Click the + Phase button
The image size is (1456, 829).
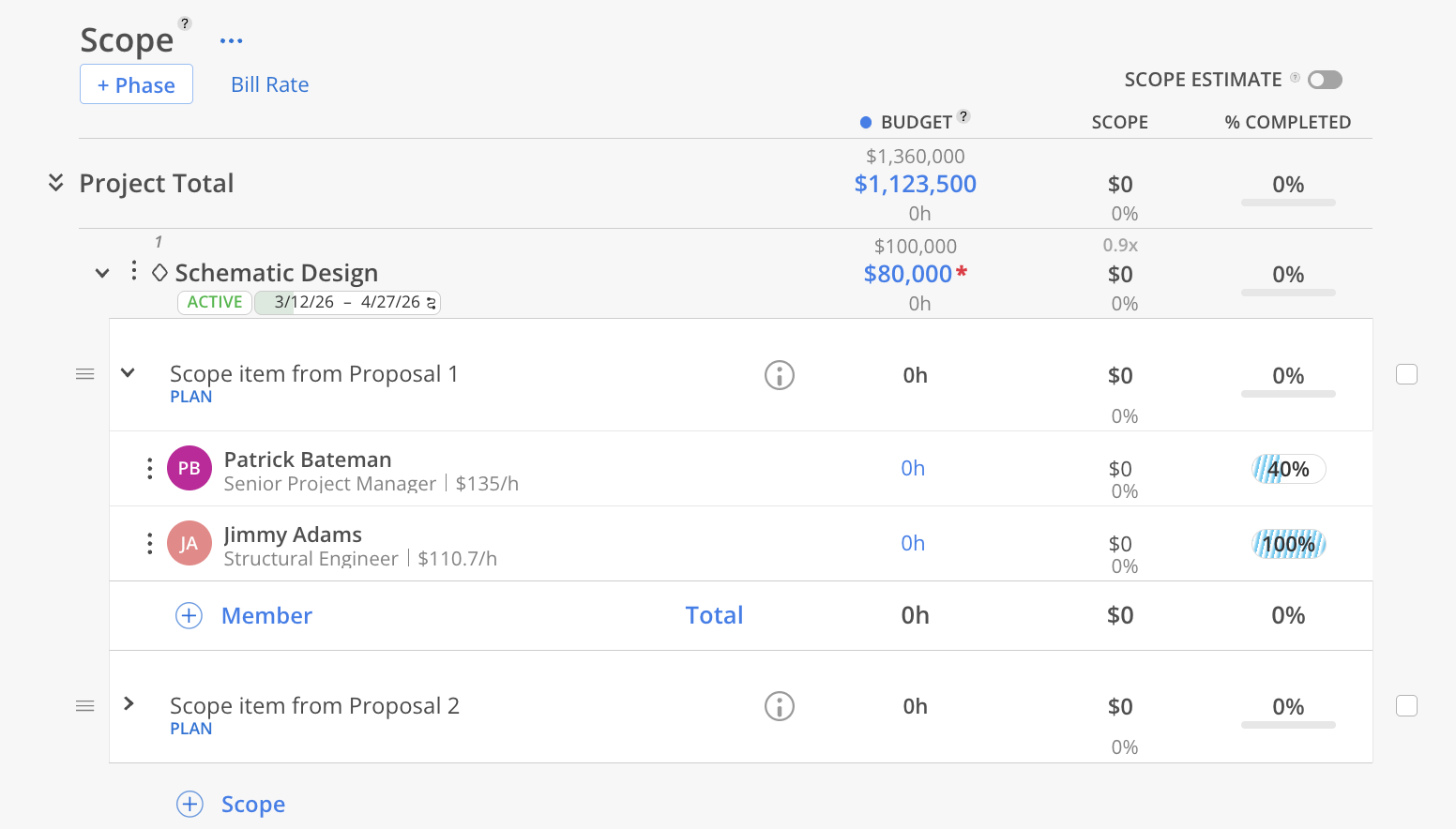click(136, 84)
